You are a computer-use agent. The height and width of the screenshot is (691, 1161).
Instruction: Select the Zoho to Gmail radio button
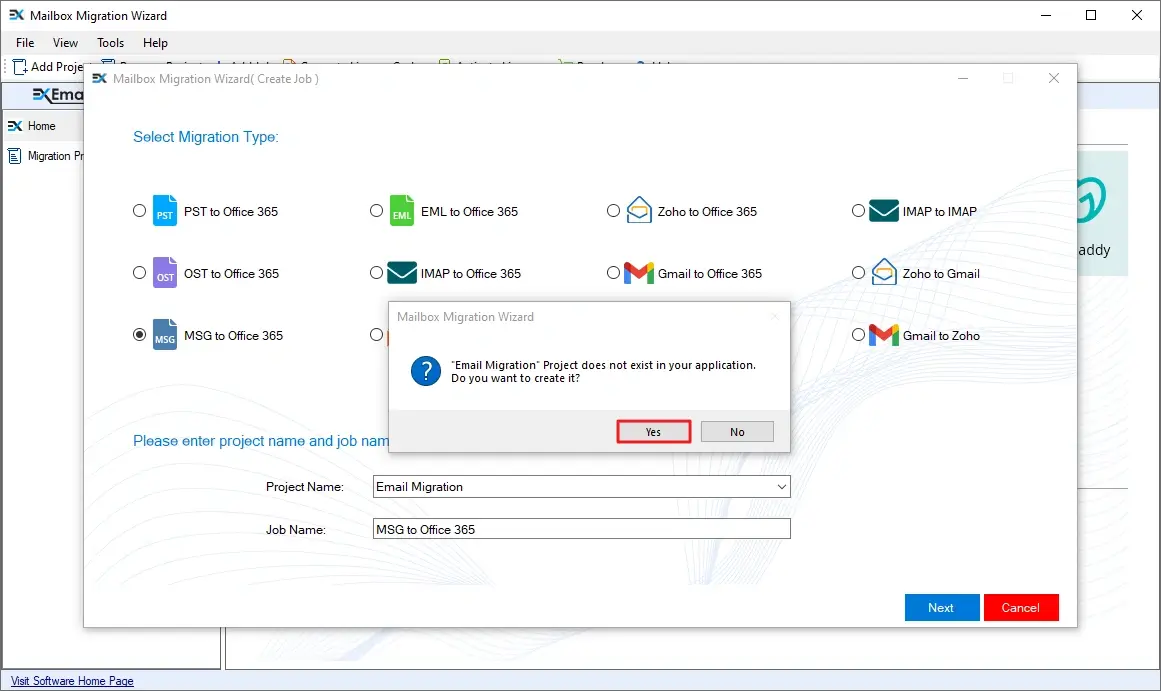pos(858,273)
